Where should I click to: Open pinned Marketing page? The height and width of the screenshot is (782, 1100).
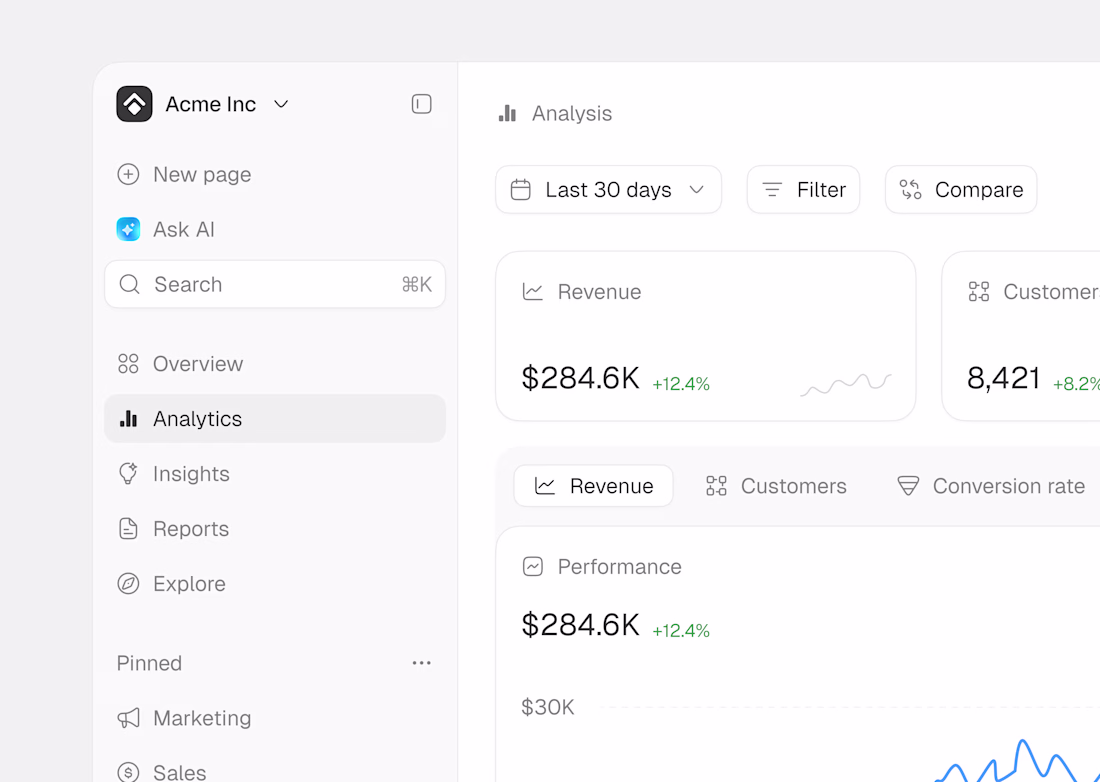click(184, 717)
